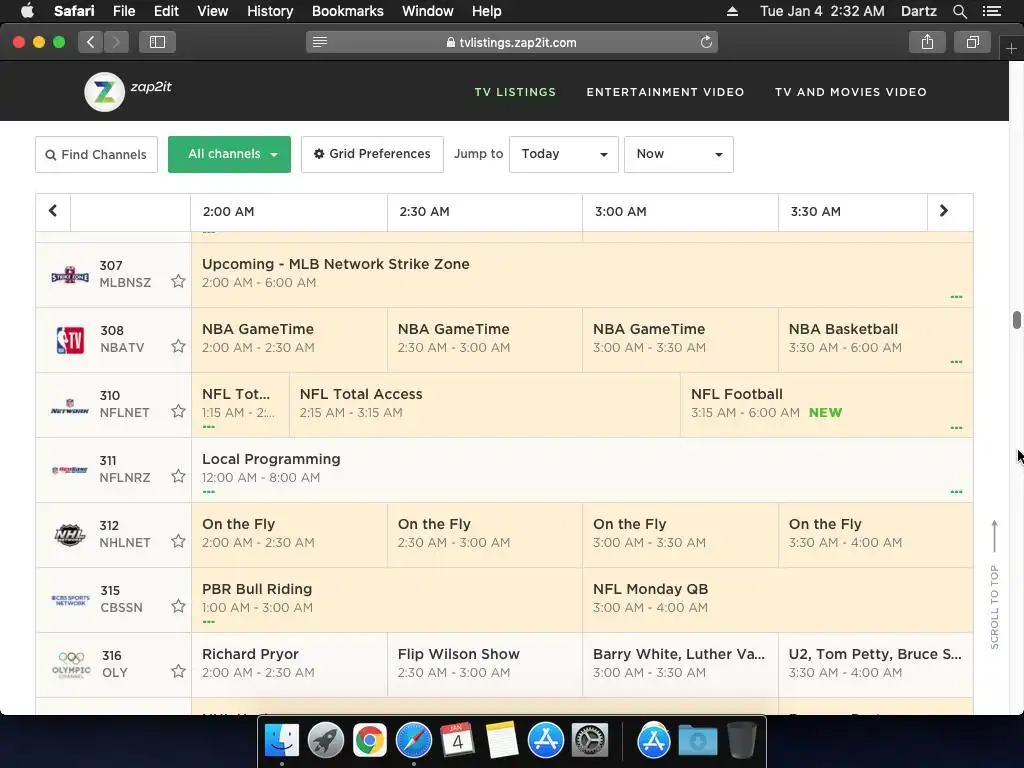Open Reader view icon in address bar

click(320, 42)
